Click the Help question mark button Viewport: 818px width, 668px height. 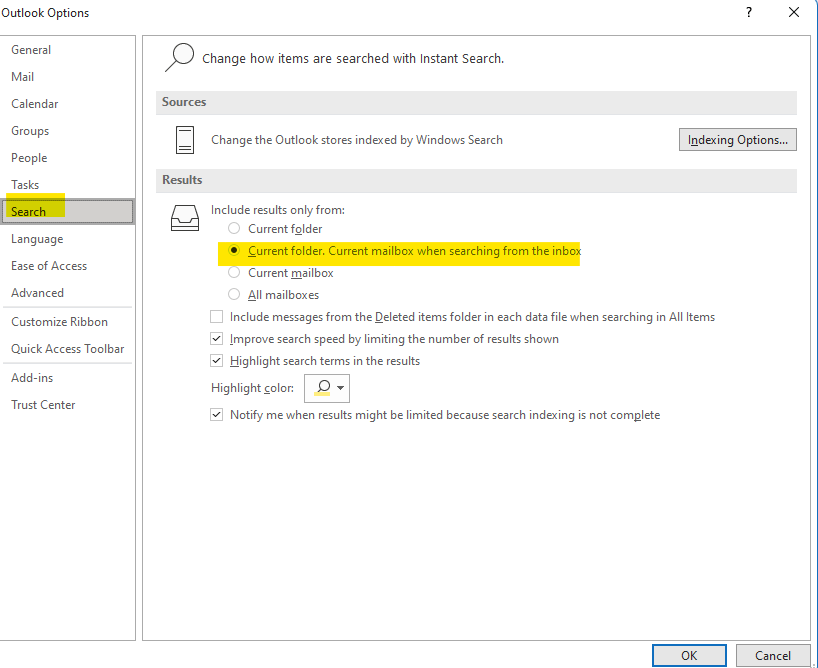[749, 13]
